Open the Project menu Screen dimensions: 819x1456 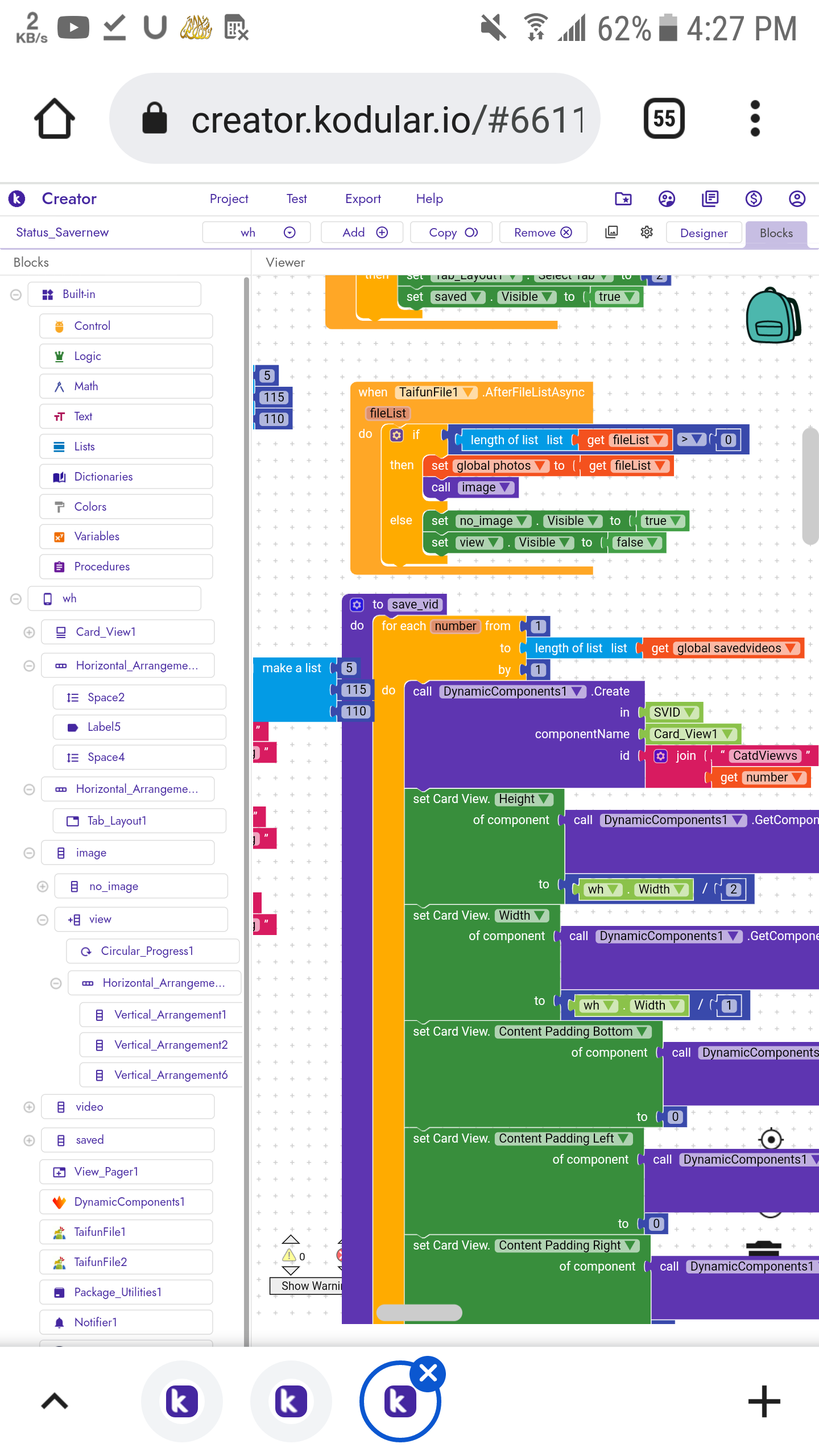pos(229,198)
